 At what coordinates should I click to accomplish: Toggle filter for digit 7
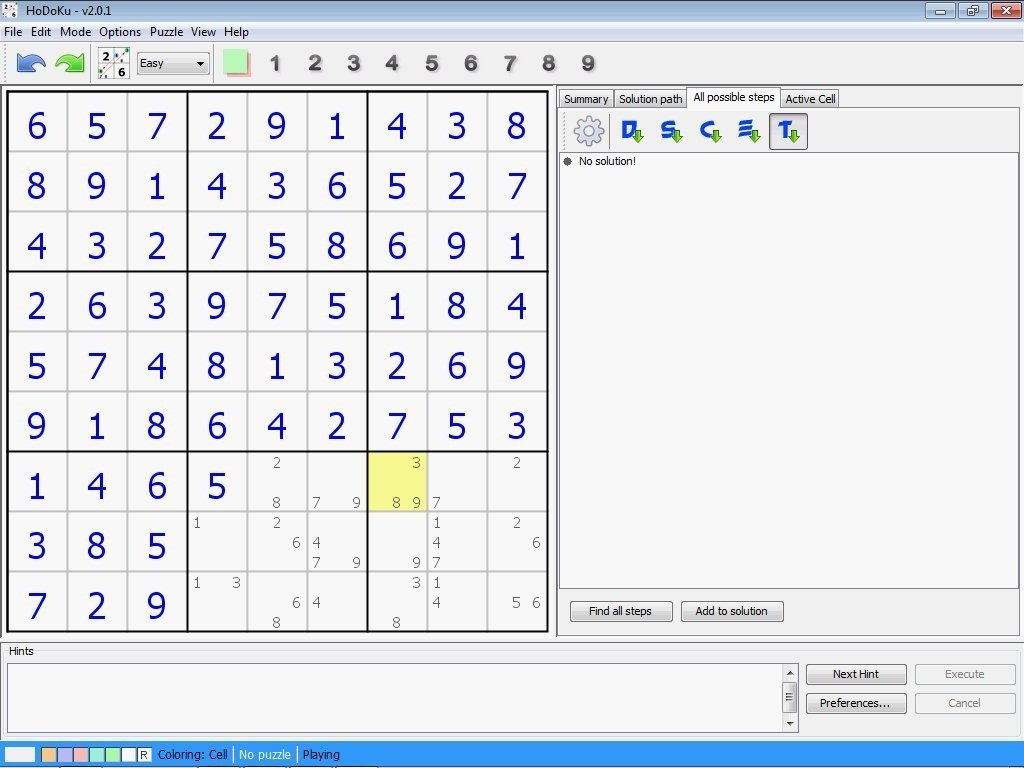click(x=509, y=63)
